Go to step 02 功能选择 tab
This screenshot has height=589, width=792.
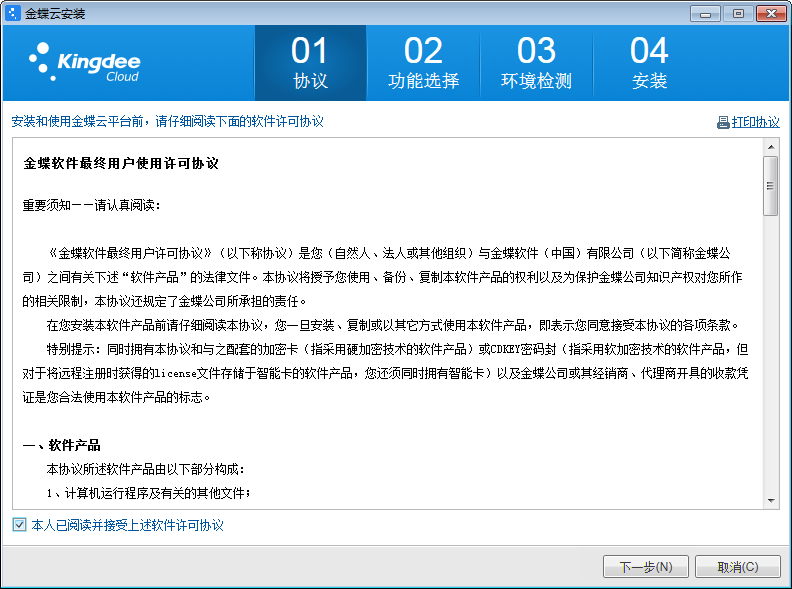pyautogui.click(x=423, y=63)
